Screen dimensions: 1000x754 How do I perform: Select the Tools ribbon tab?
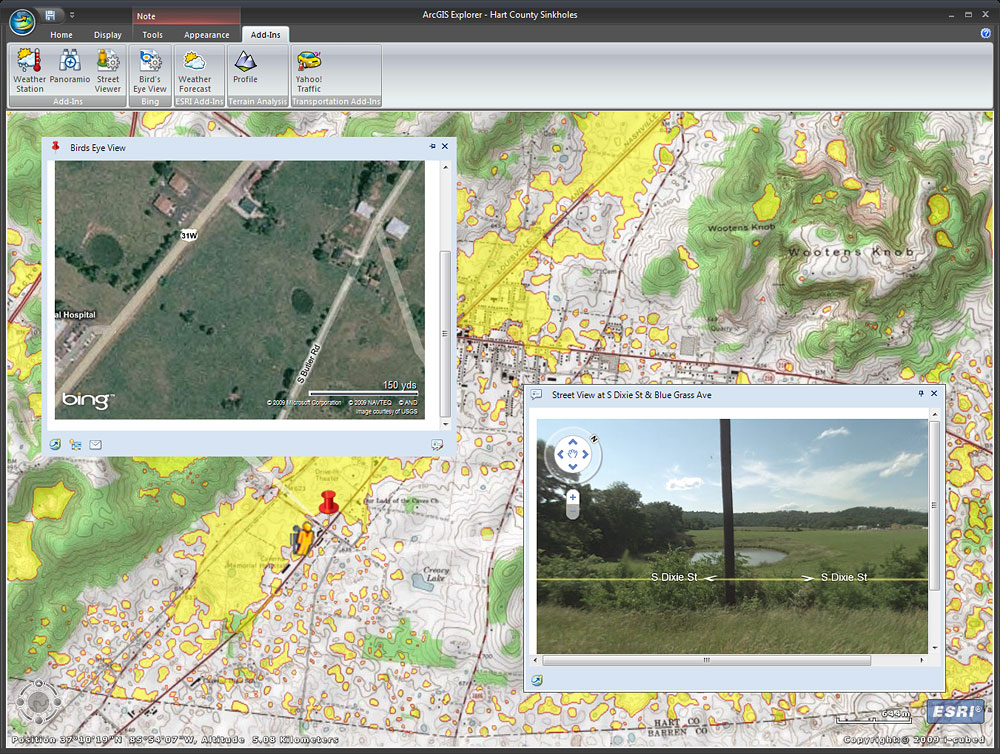click(x=152, y=35)
